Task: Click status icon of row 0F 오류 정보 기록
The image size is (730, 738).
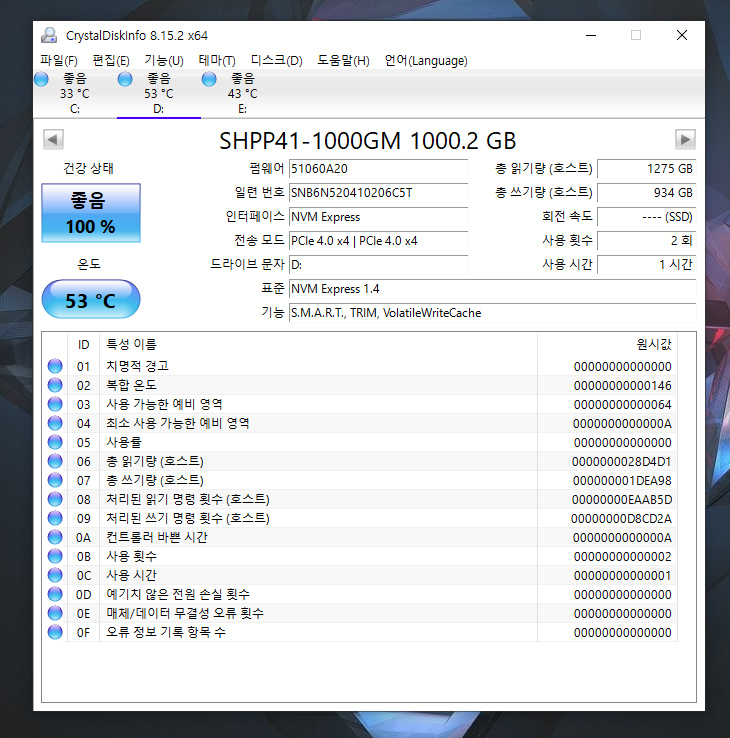Action: click(x=55, y=632)
